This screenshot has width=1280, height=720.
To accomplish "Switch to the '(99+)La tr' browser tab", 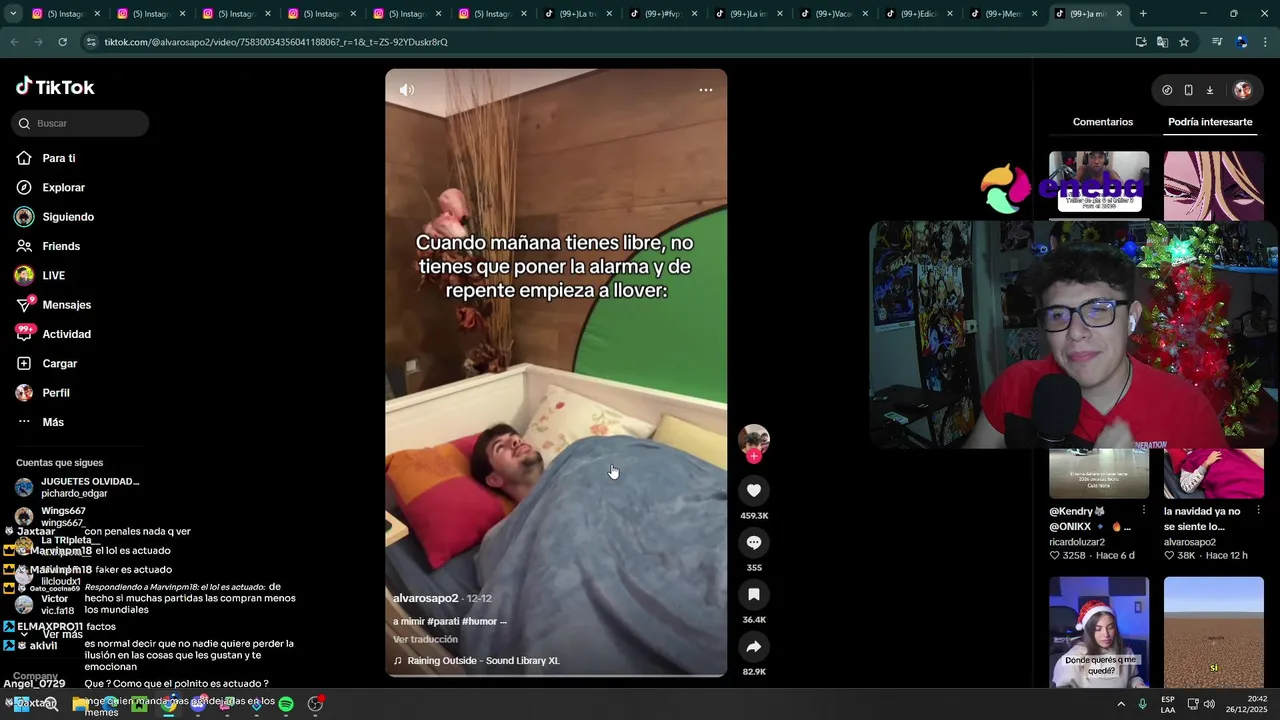I will pos(578,14).
